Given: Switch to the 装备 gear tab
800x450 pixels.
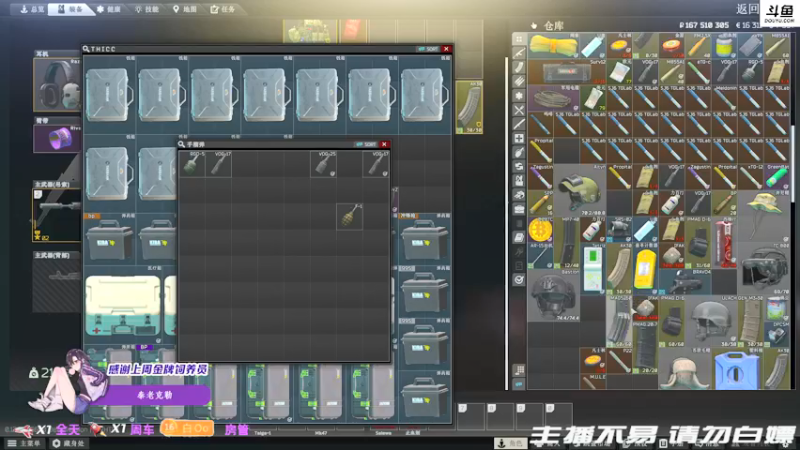Looking at the screenshot, I should 70,9.
